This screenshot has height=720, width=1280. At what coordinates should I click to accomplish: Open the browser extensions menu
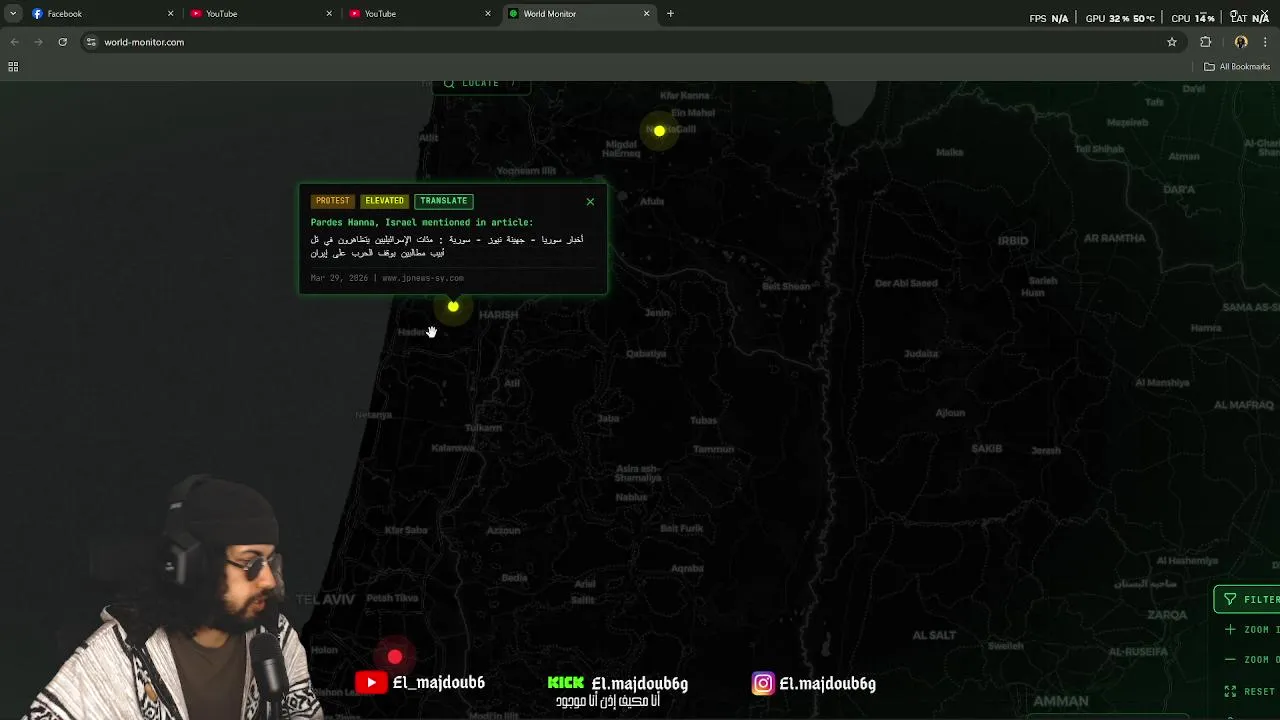coord(1206,42)
